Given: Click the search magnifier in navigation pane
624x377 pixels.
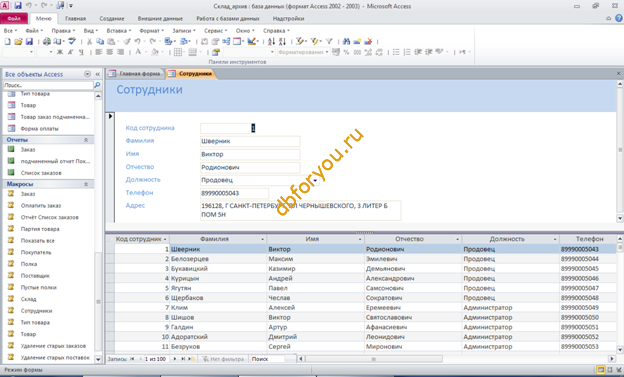Looking at the screenshot, I should [97, 85].
